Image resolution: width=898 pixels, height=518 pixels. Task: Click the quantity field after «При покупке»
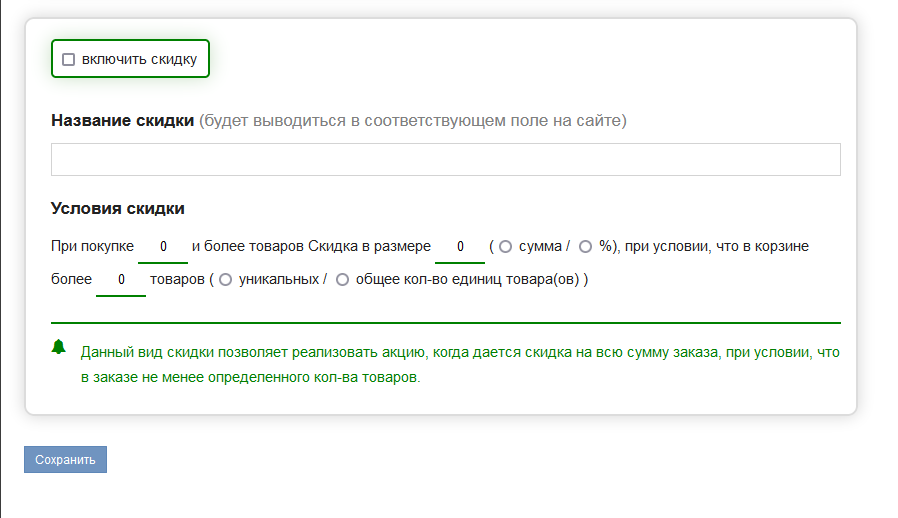click(x=163, y=247)
